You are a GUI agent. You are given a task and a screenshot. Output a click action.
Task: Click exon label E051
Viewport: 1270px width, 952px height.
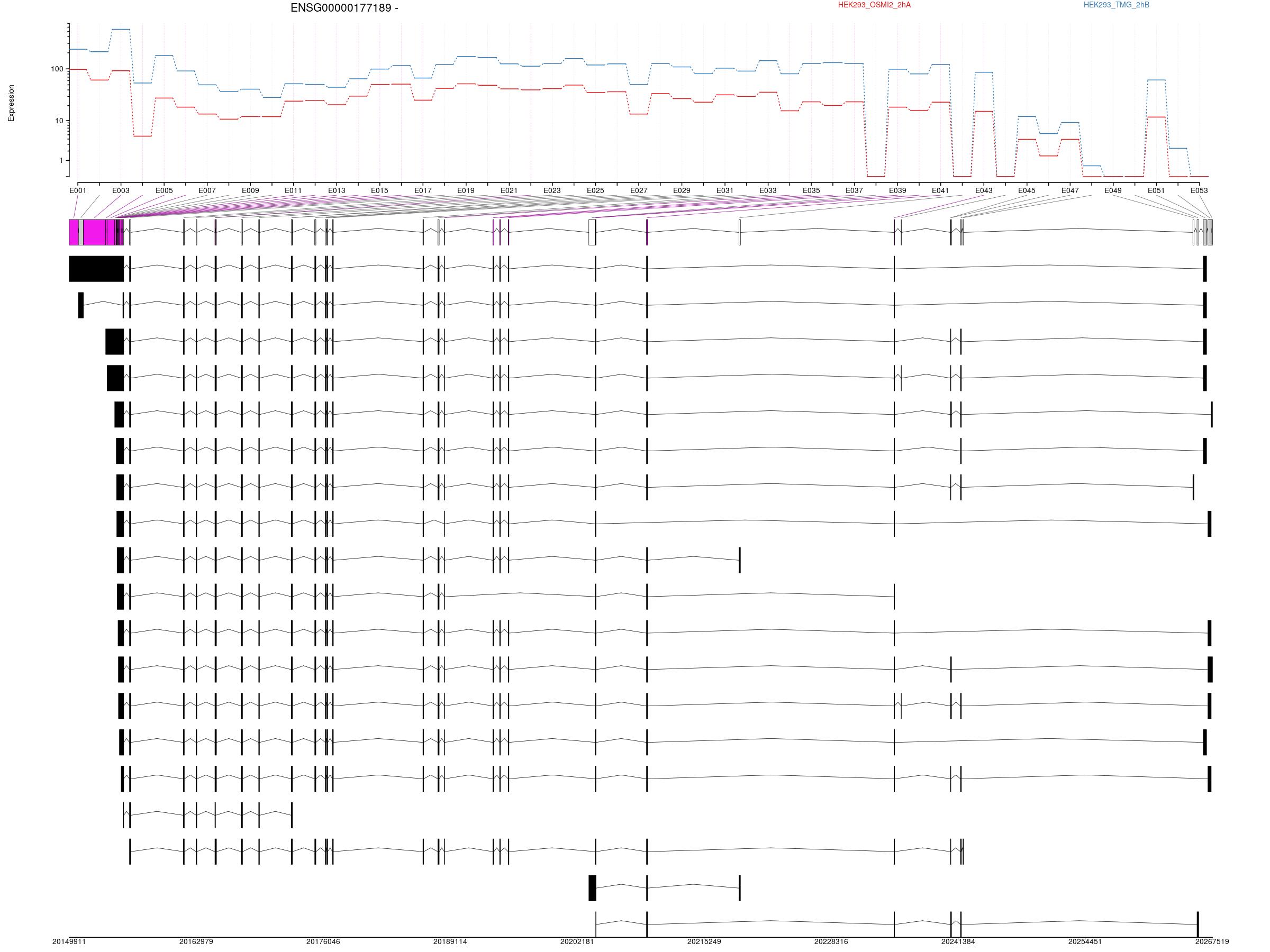(x=1156, y=190)
